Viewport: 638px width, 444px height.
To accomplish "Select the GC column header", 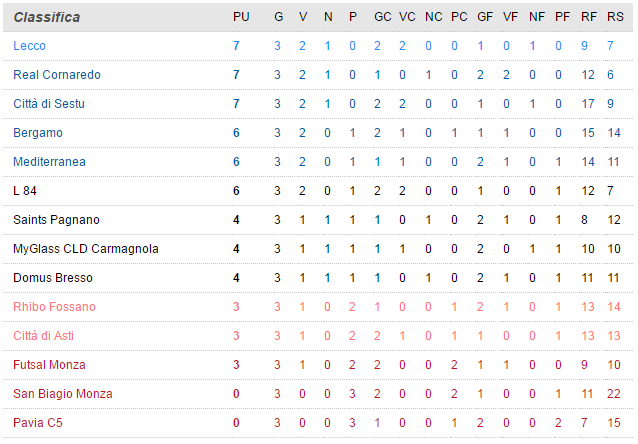I will 382,17.
